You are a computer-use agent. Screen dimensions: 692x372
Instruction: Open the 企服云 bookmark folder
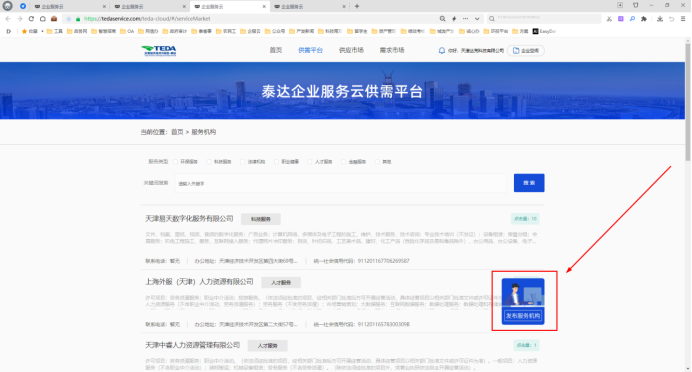tap(251, 31)
